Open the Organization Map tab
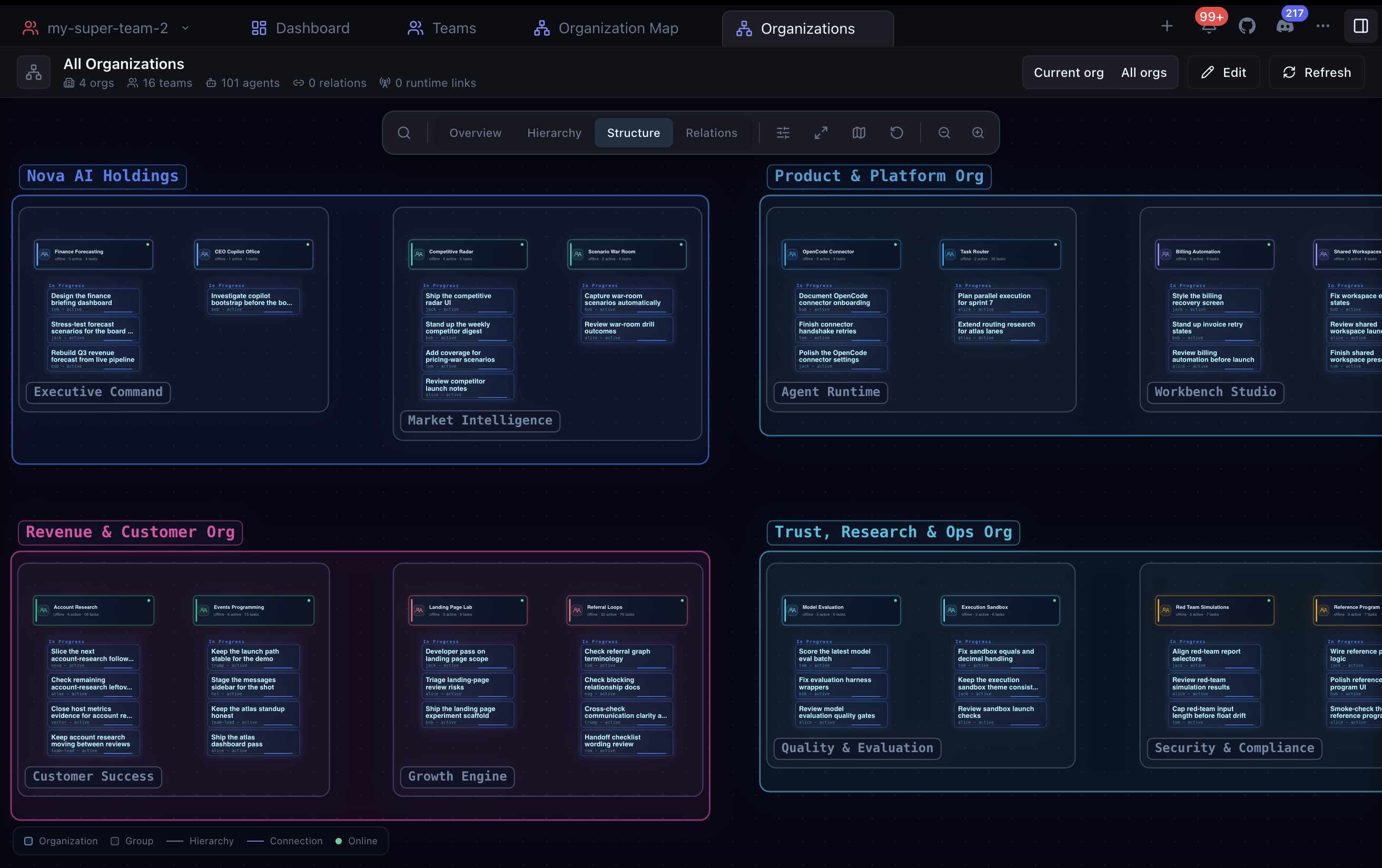Screen dimensions: 1382x868 [606, 28]
